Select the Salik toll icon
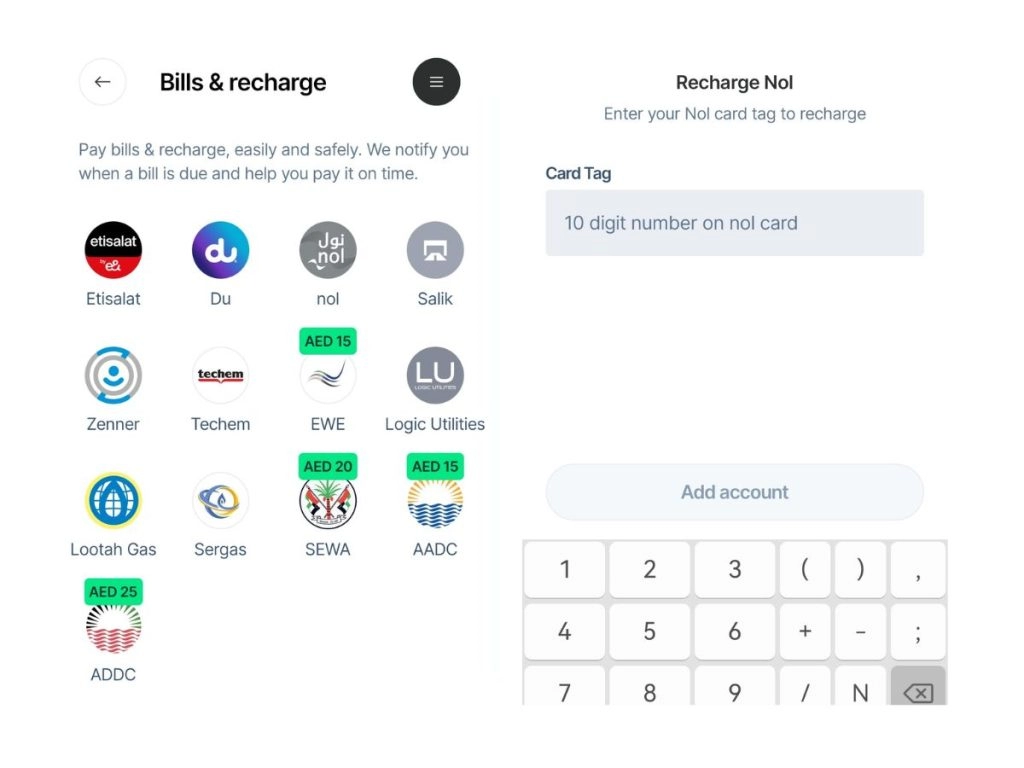Image resolution: width=1024 pixels, height=768 pixels. pyautogui.click(x=435, y=250)
